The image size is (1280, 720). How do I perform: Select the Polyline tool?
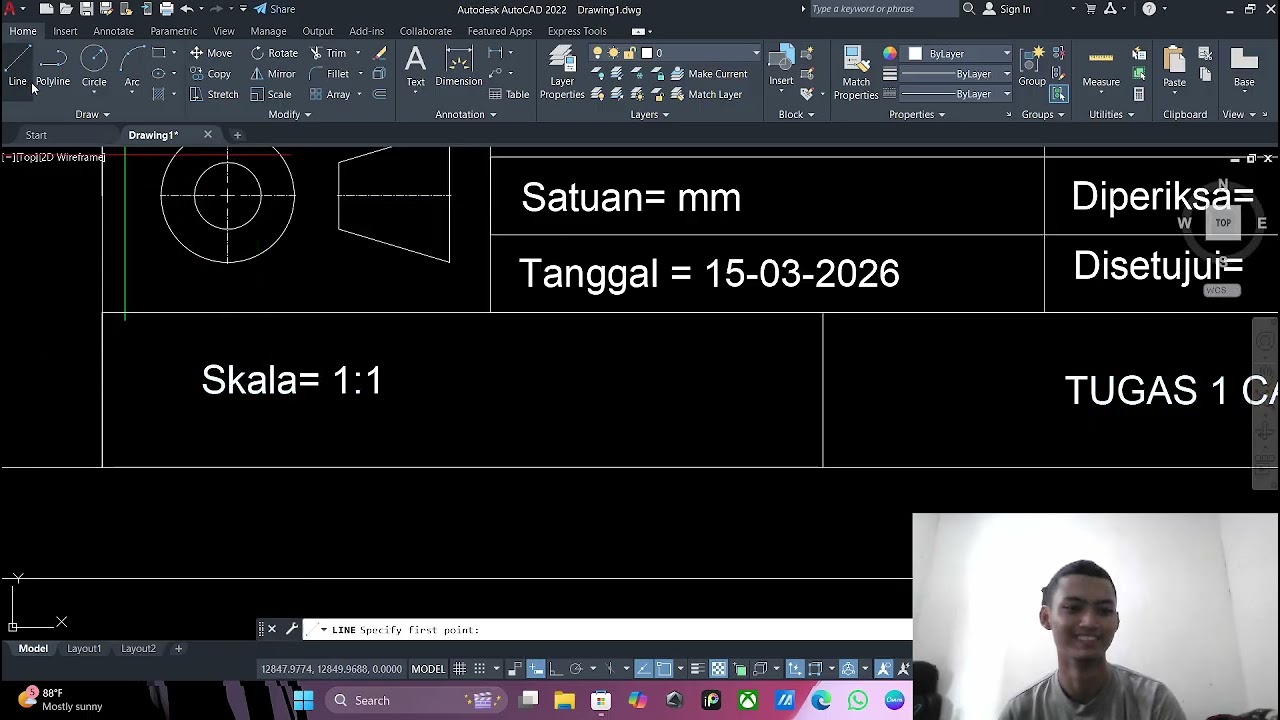pos(53,66)
